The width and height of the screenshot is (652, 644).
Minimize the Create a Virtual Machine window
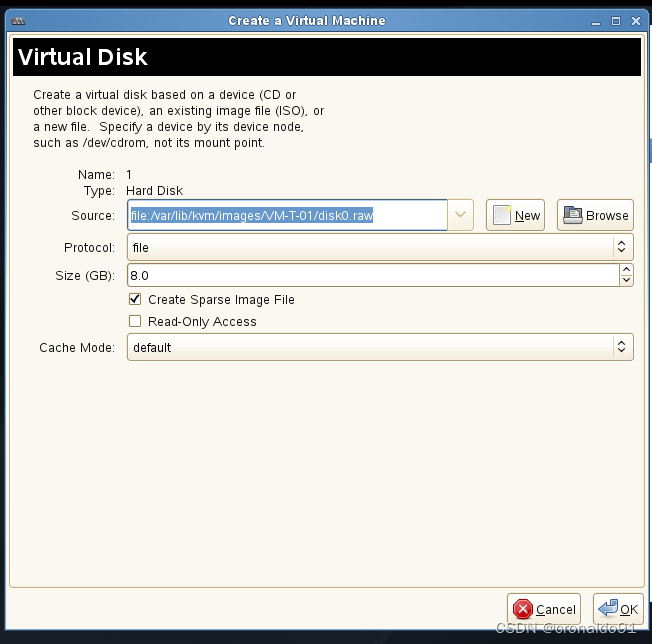[596, 22]
